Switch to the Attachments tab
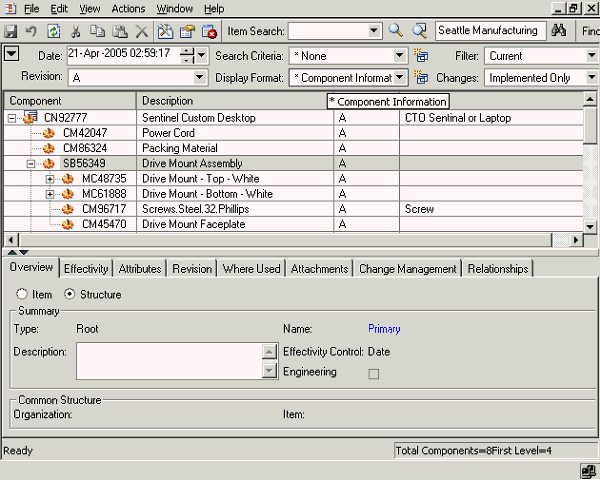 319,268
